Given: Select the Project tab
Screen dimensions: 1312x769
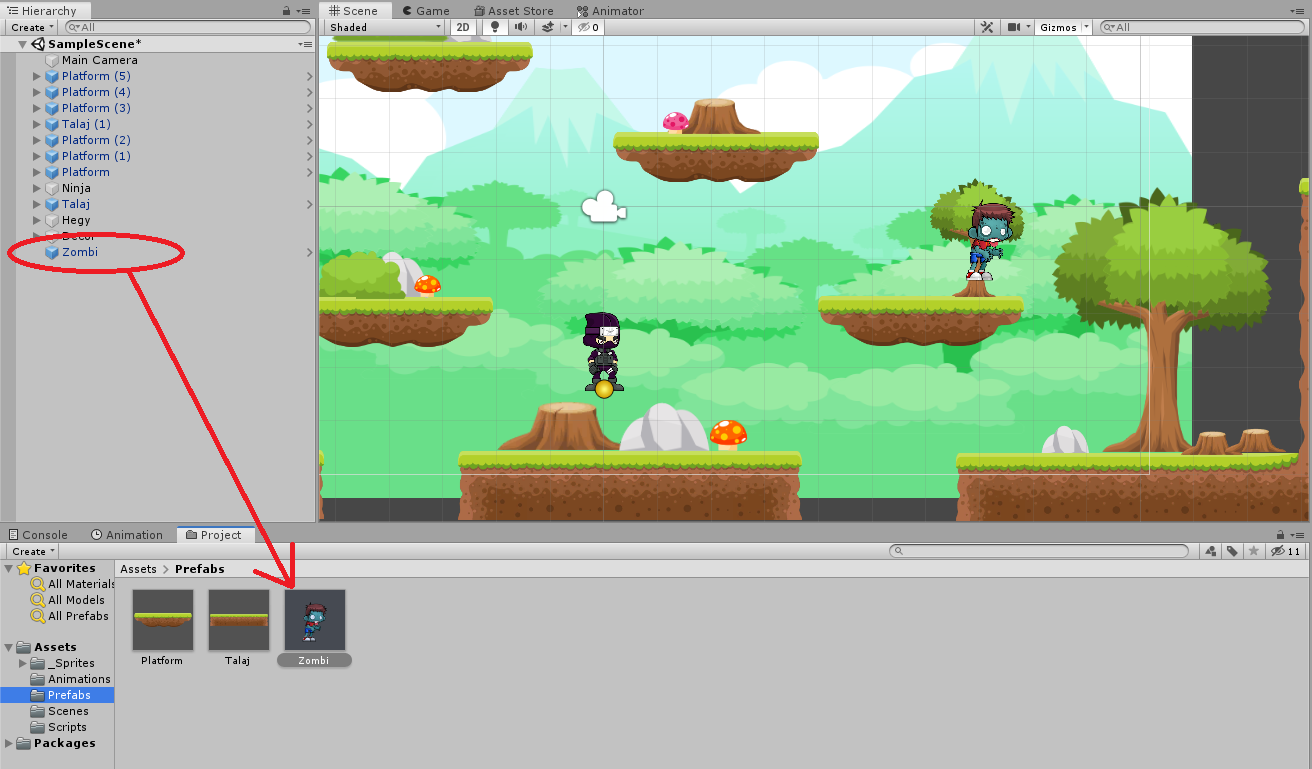Looking at the screenshot, I should [214, 534].
